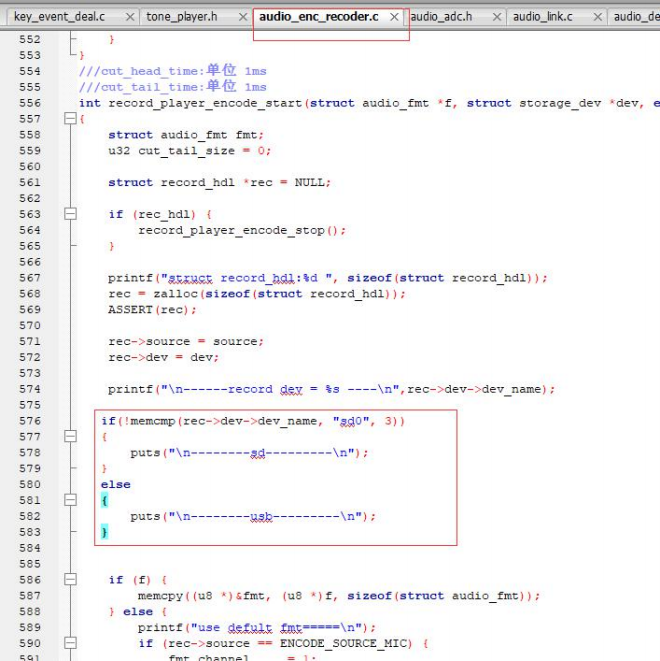Switch to the tone_player.h tab
The height and width of the screenshot is (661, 660).
(x=182, y=17)
